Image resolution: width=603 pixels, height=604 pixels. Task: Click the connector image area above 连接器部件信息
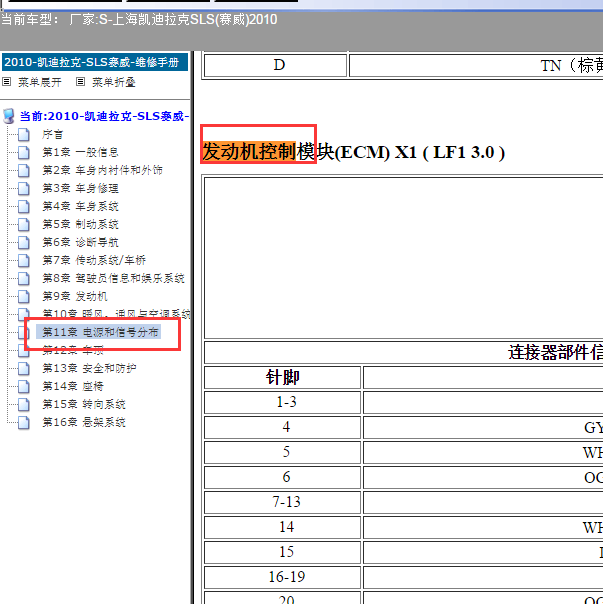(x=403, y=258)
